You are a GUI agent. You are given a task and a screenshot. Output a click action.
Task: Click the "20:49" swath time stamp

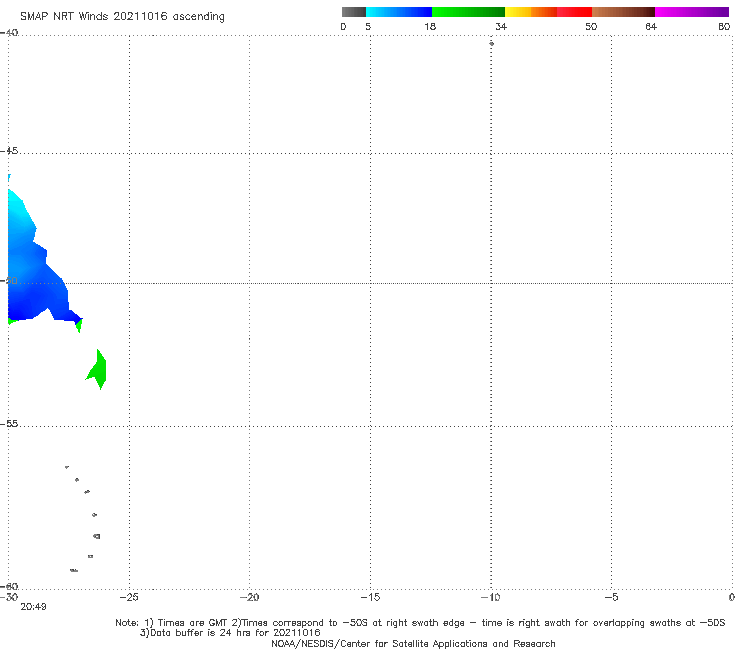click(33, 607)
